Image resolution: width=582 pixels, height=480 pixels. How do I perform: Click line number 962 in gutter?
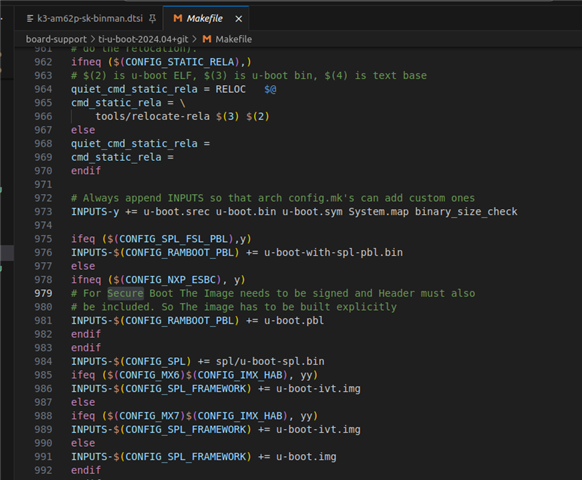[x=43, y=62]
